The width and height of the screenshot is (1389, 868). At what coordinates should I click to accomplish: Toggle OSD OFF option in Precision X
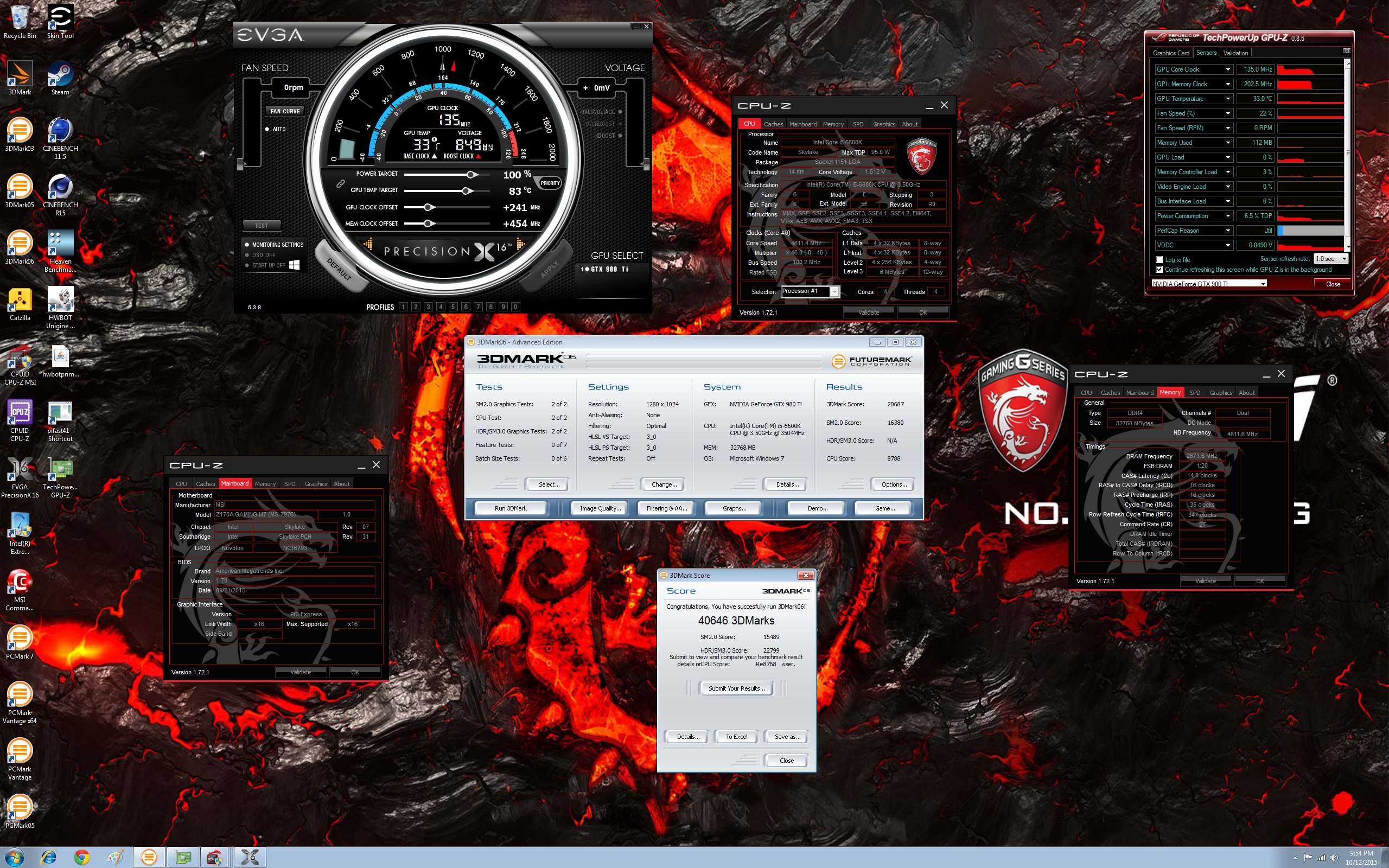[260, 255]
